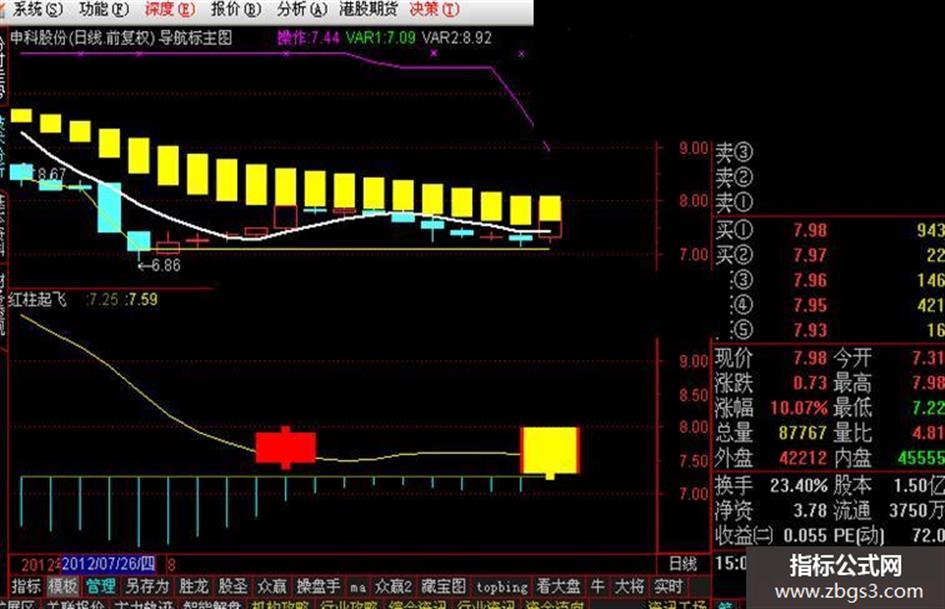Switch to the 股圣 indicator template

coord(233,586)
